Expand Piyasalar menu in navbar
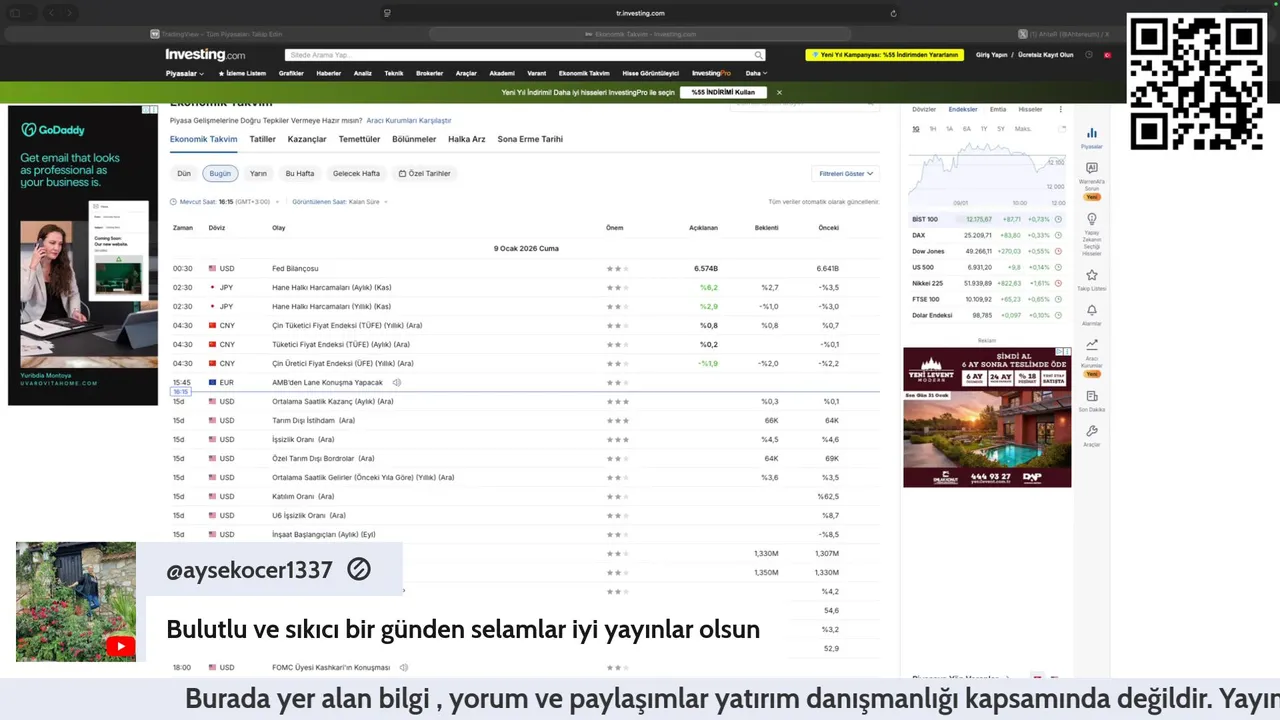The height and width of the screenshot is (720, 1280). 185,73
